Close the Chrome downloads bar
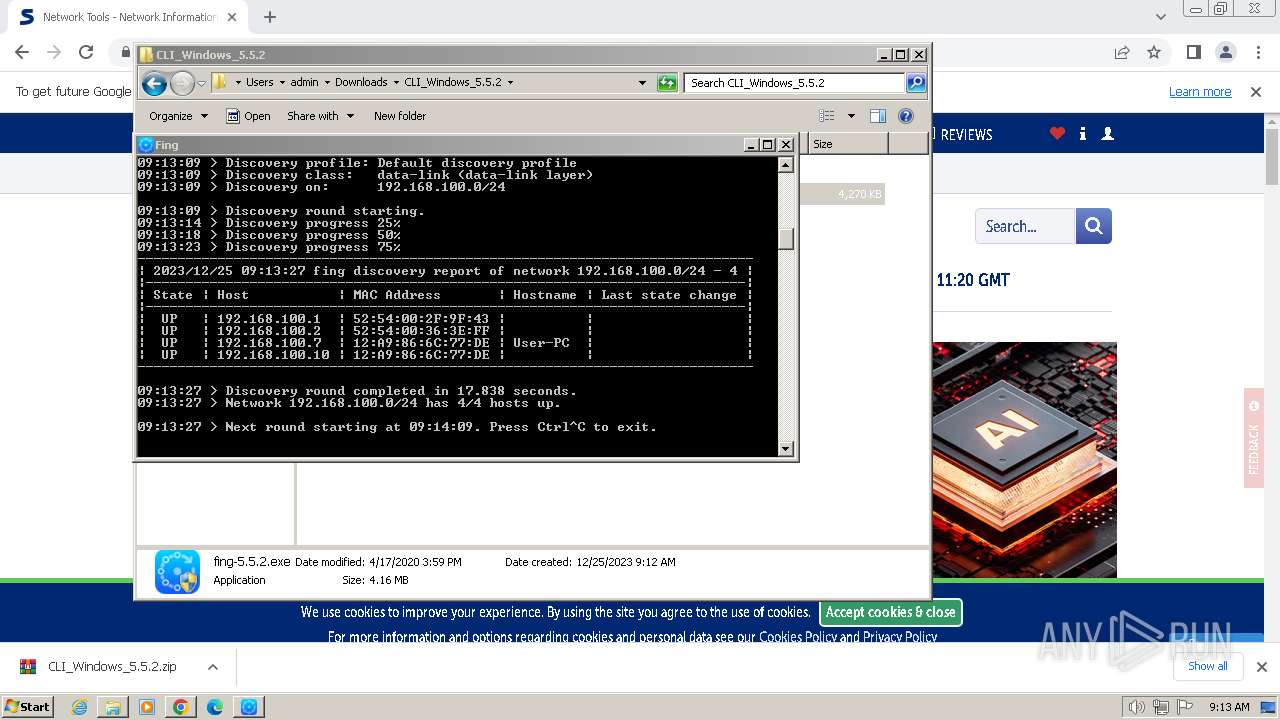 click(1261, 667)
